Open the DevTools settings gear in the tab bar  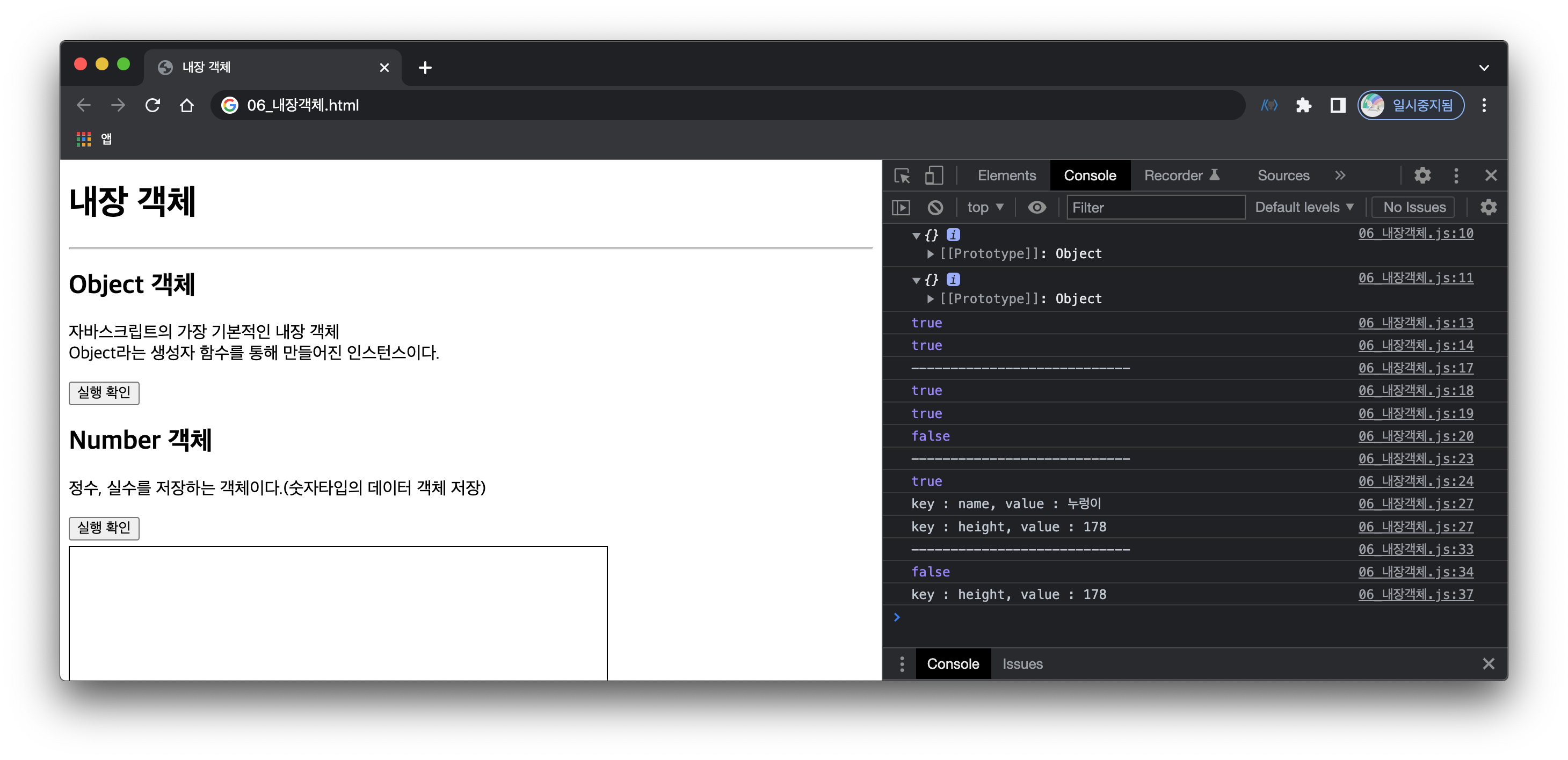pos(1422,176)
